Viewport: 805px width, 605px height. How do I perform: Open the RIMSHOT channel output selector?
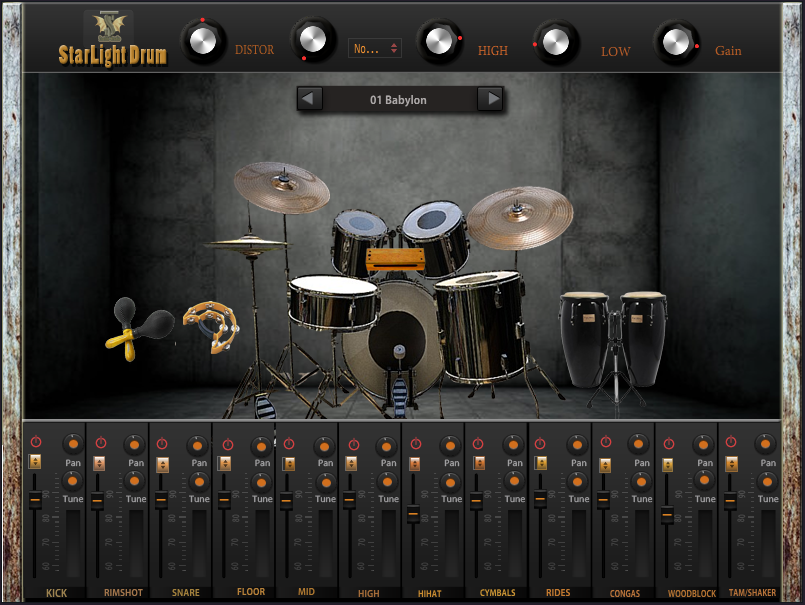coord(99,464)
